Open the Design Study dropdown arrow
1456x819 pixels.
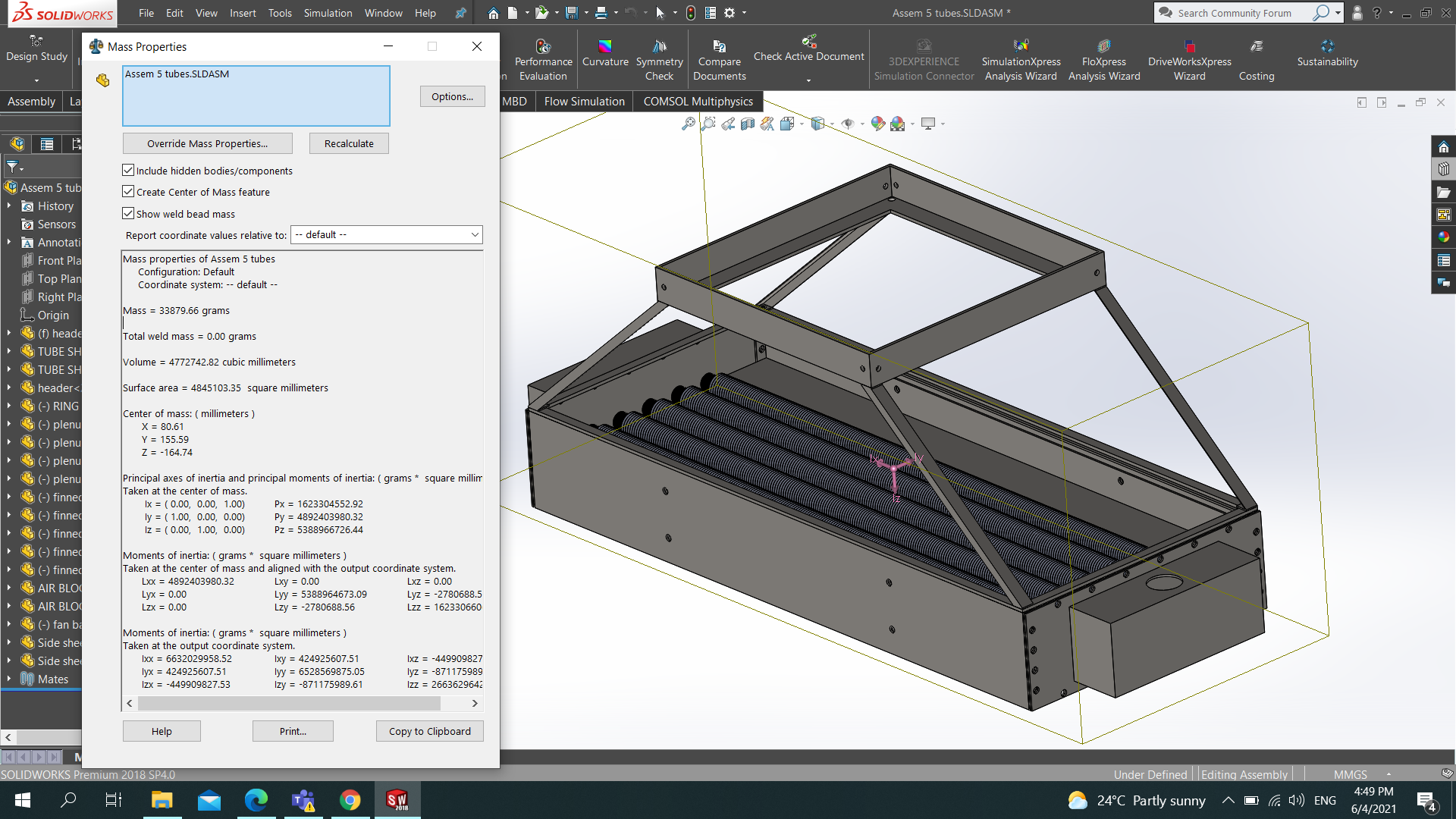pos(36,80)
